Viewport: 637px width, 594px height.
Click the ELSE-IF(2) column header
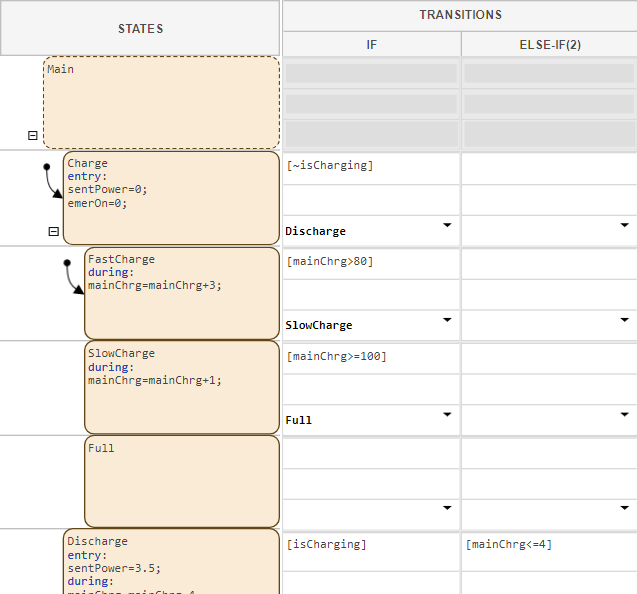pos(549,45)
